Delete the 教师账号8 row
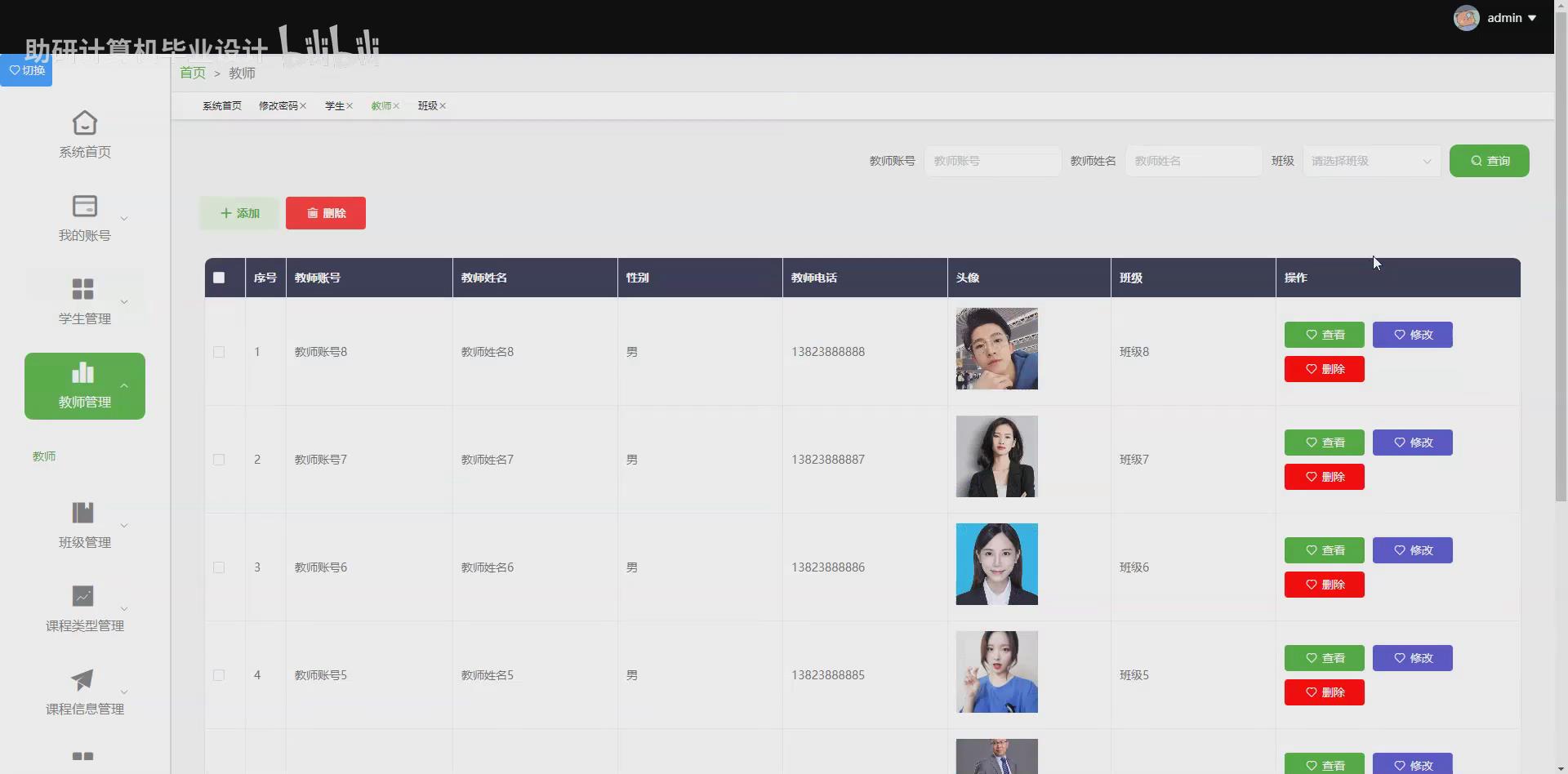 (x=1325, y=369)
